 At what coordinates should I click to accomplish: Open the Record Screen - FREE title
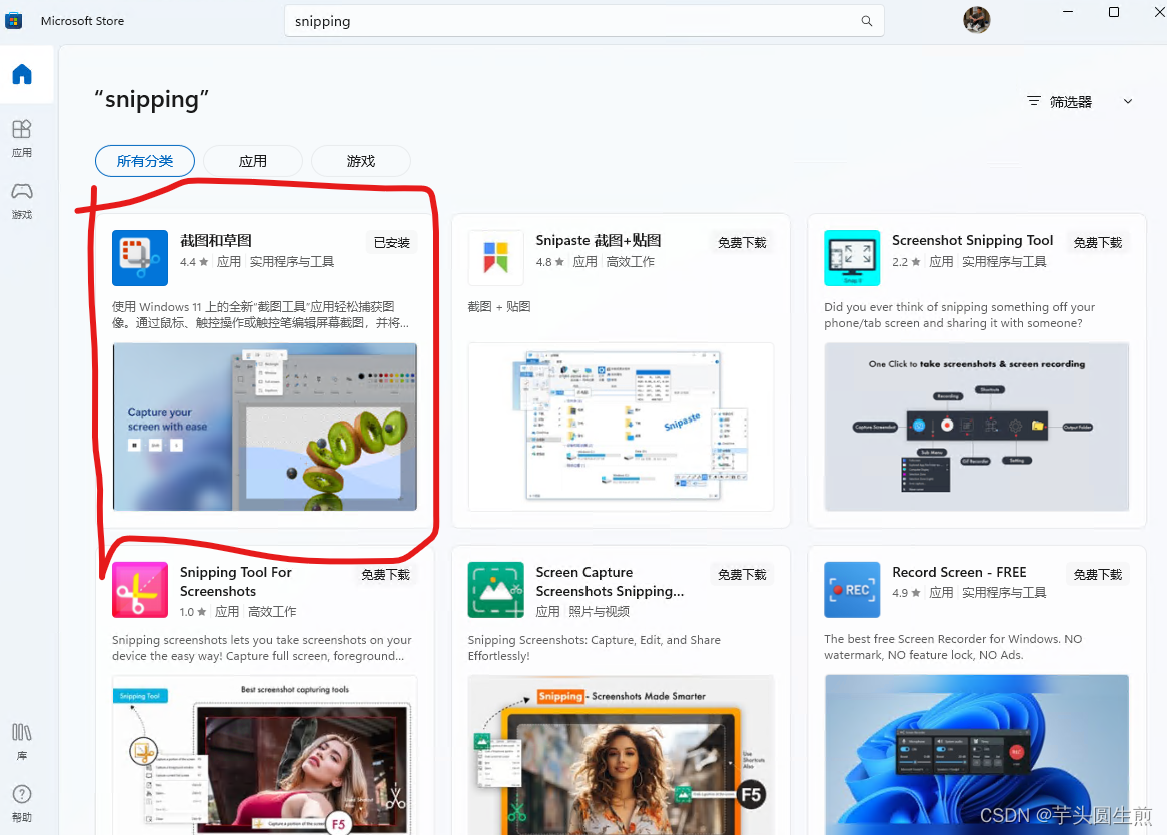[959, 572]
